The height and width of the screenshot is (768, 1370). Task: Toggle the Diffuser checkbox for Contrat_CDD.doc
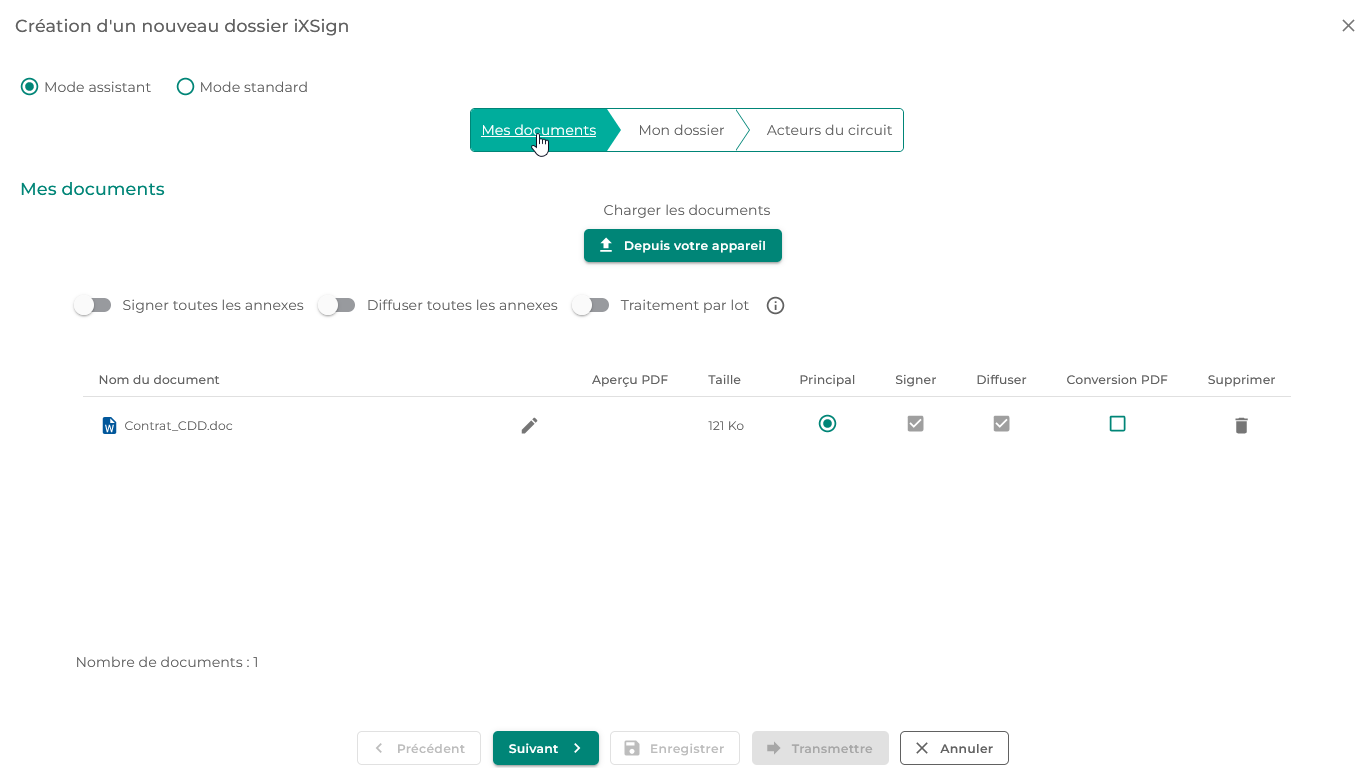pyautogui.click(x=1001, y=424)
